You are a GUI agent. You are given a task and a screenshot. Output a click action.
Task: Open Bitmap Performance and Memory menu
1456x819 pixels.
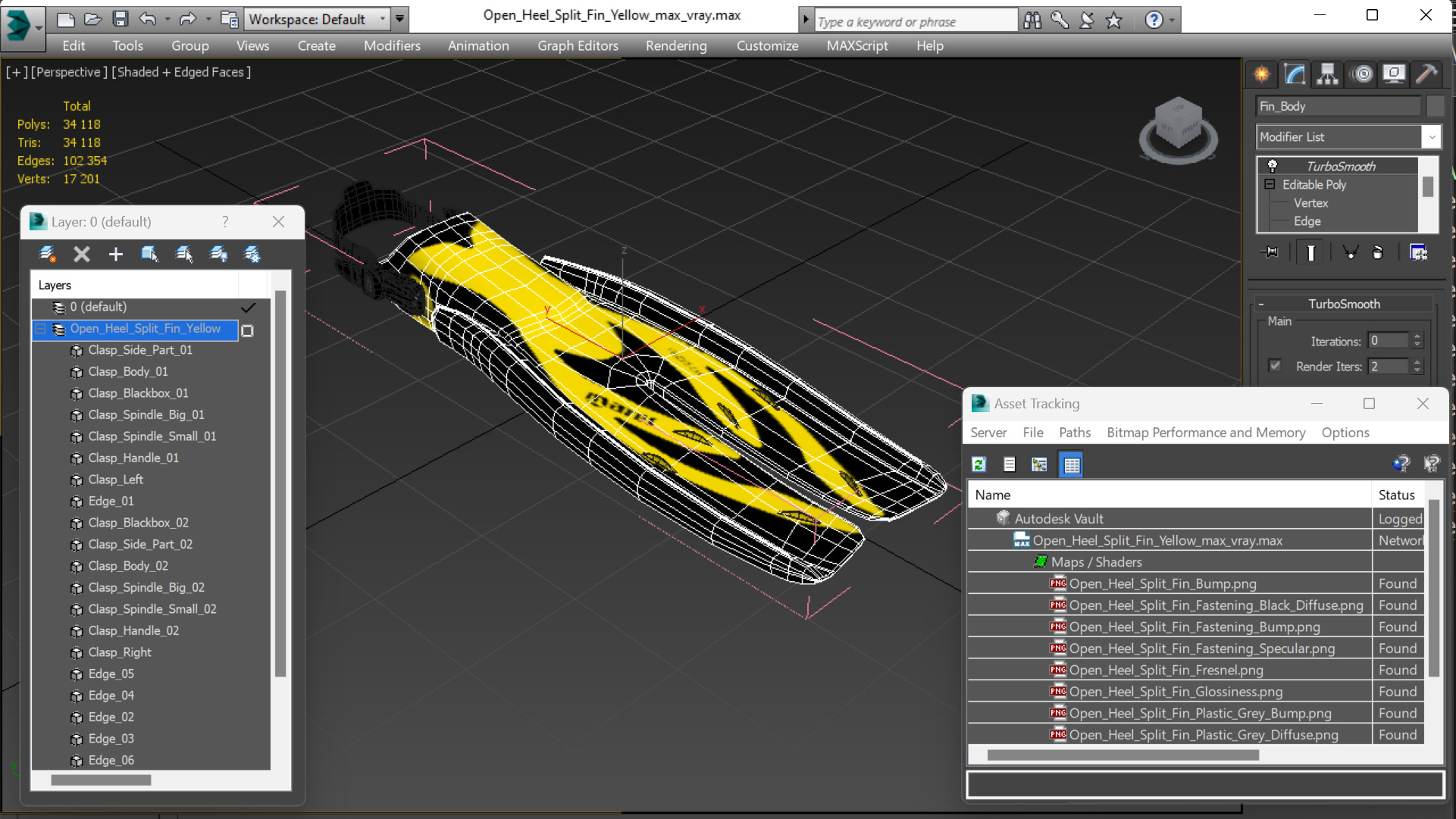click(1205, 433)
